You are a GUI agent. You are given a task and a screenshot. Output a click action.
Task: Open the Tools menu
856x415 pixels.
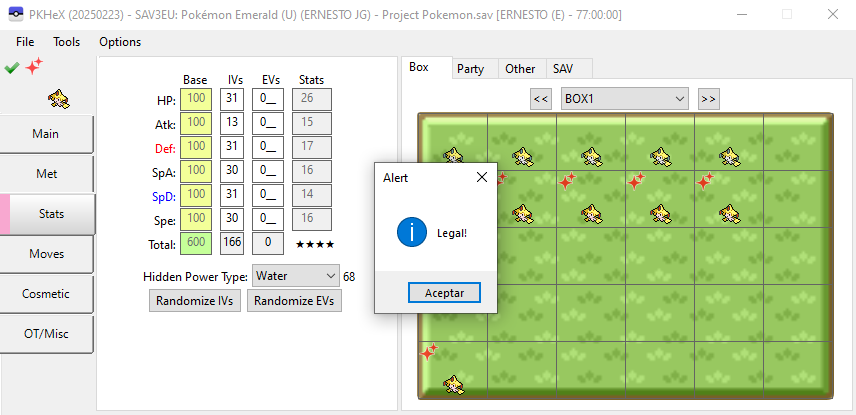(x=67, y=42)
